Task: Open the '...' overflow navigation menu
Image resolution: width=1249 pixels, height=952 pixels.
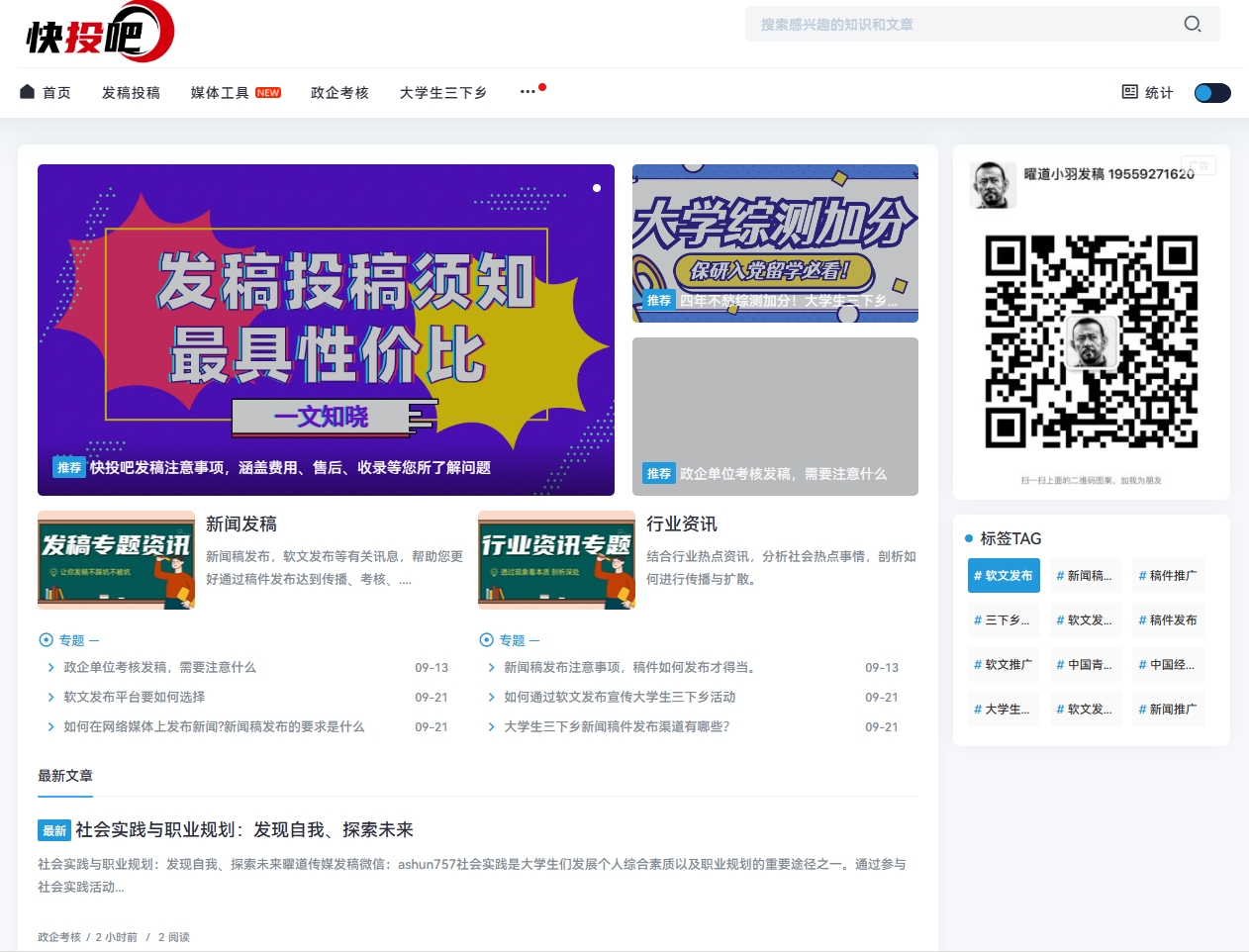Action: (528, 89)
